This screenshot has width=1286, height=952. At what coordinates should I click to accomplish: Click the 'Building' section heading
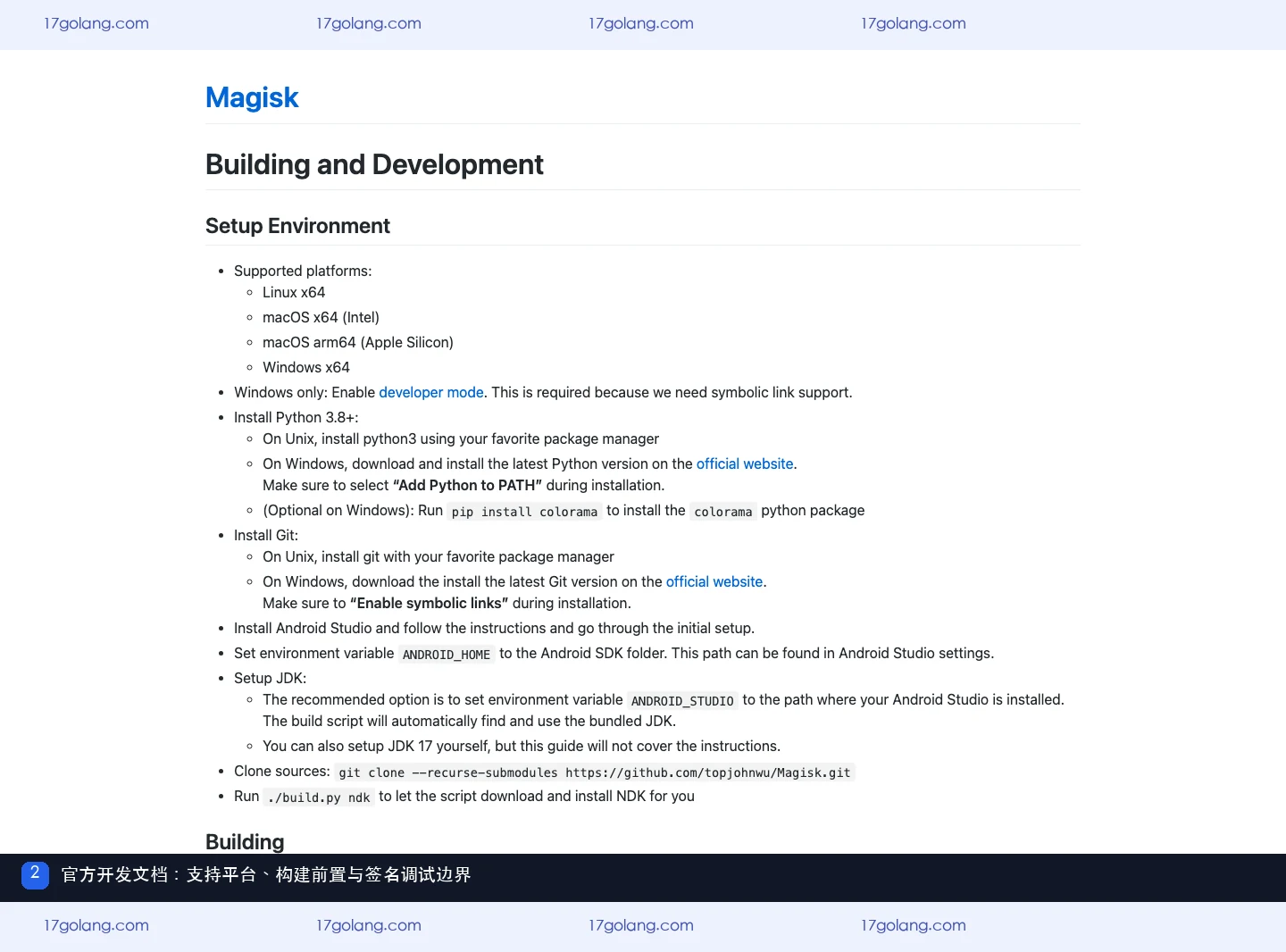245,842
